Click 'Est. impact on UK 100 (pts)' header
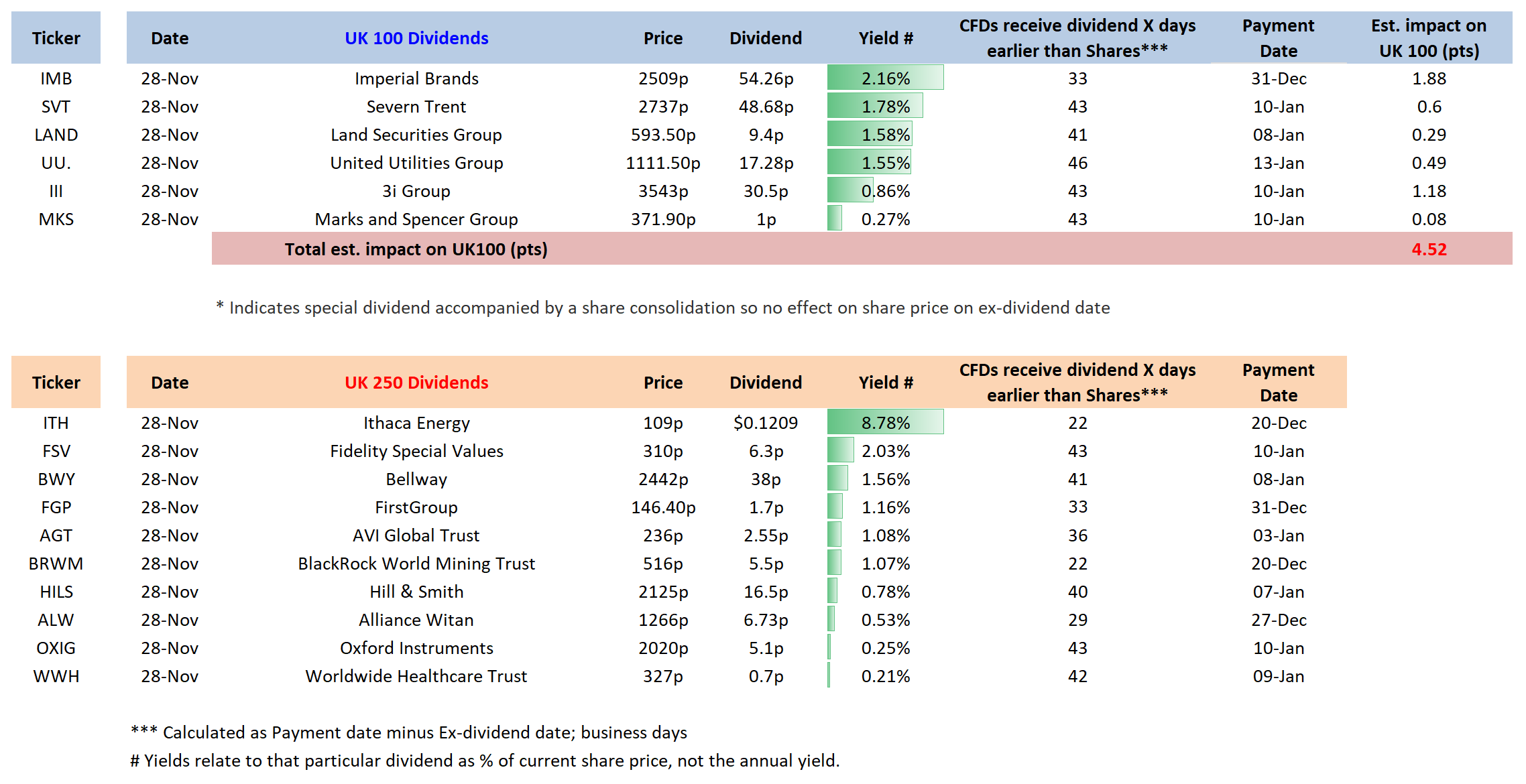 click(1429, 38)
